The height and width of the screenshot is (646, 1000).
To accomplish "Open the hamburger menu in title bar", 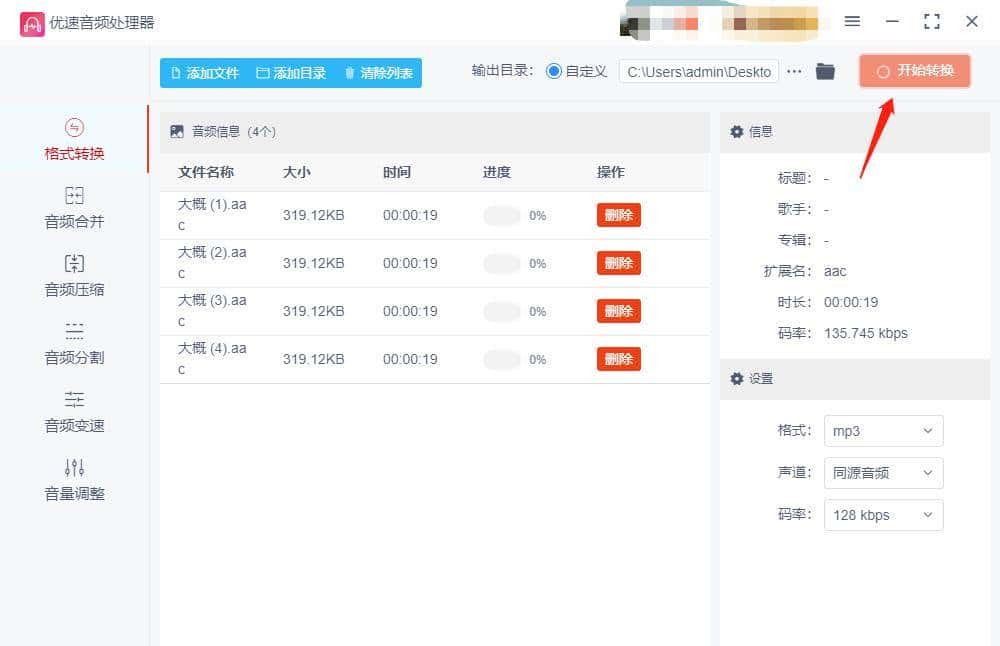I will pyautogui.click(x=852, y=22).
